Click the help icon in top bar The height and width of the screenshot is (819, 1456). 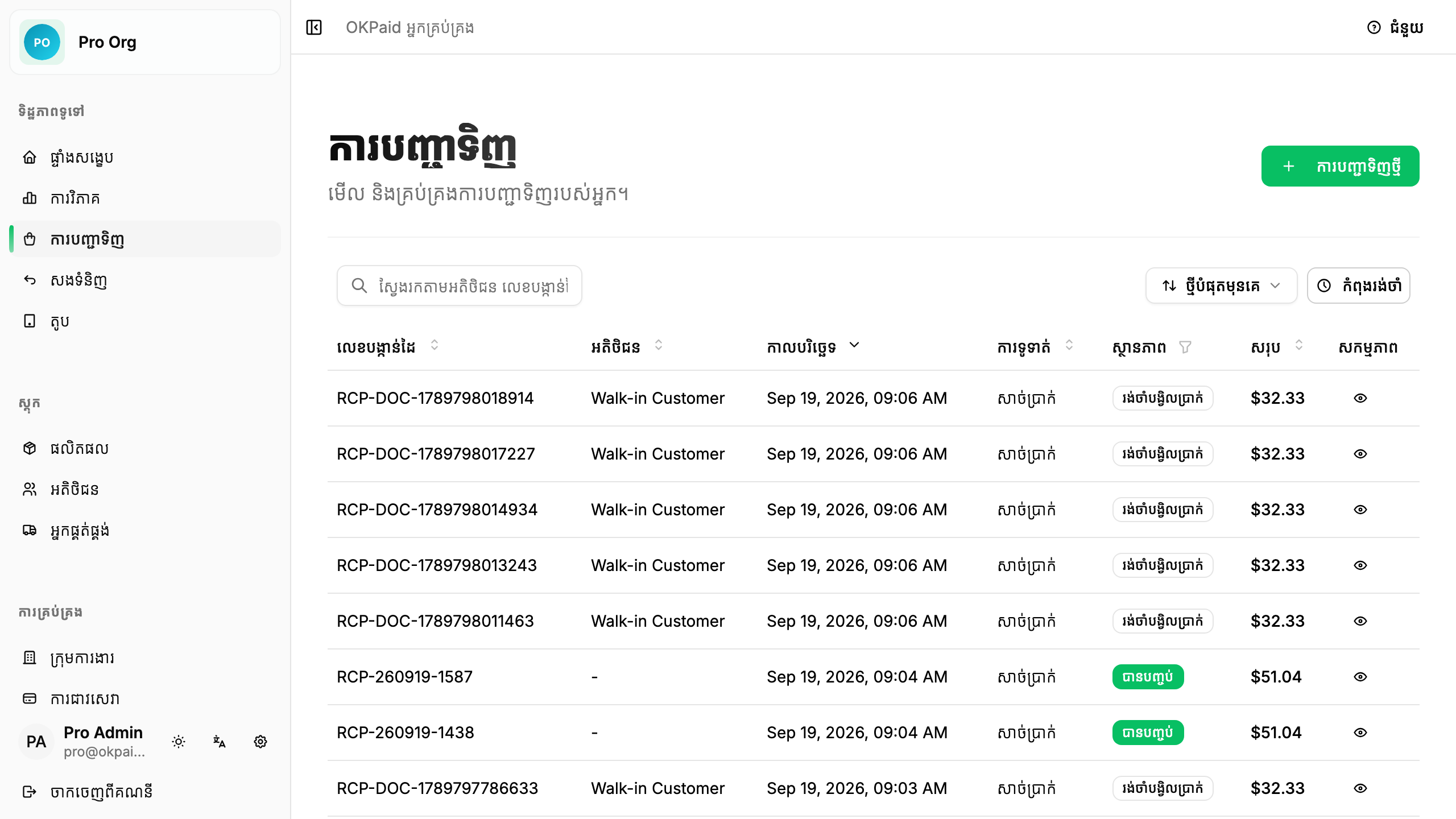(x=1374, y=27)
